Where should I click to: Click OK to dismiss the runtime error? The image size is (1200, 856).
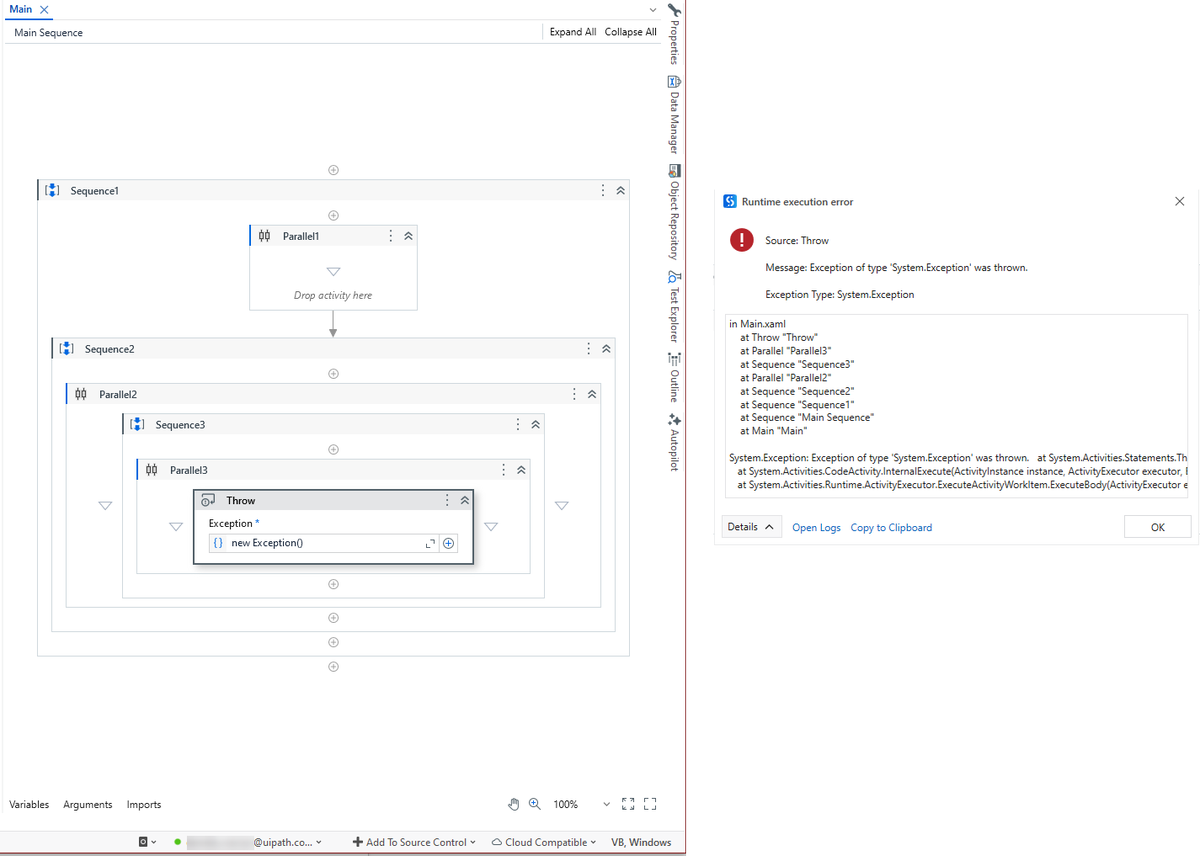pos(1157,526)
